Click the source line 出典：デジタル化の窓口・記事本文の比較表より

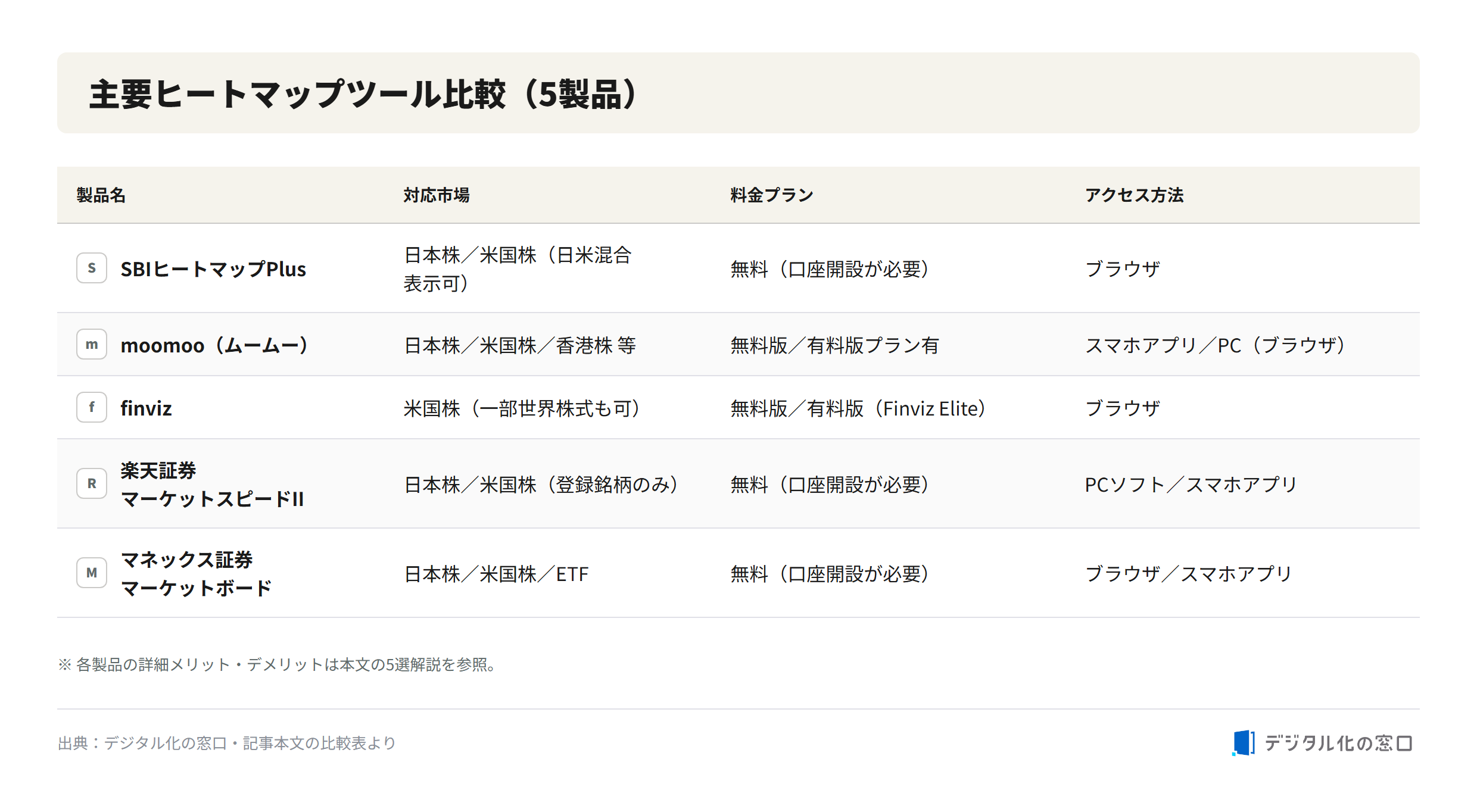(227, 743)
